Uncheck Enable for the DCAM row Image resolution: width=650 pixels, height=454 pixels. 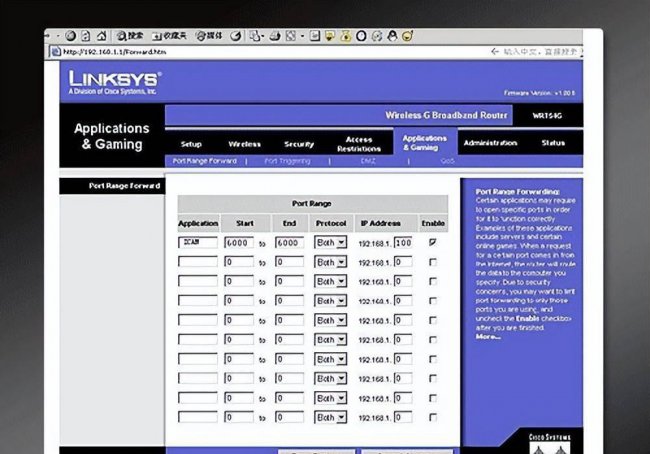click(x=433, y=242)
